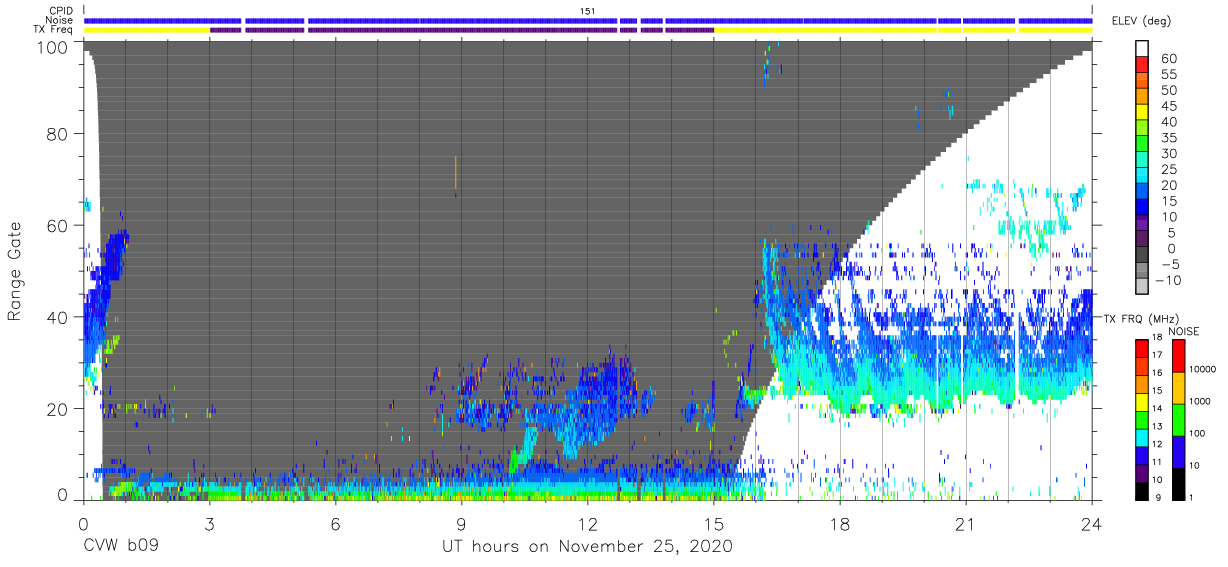Click the 80 tick on Range Gate axis

[x=60, y=134]
